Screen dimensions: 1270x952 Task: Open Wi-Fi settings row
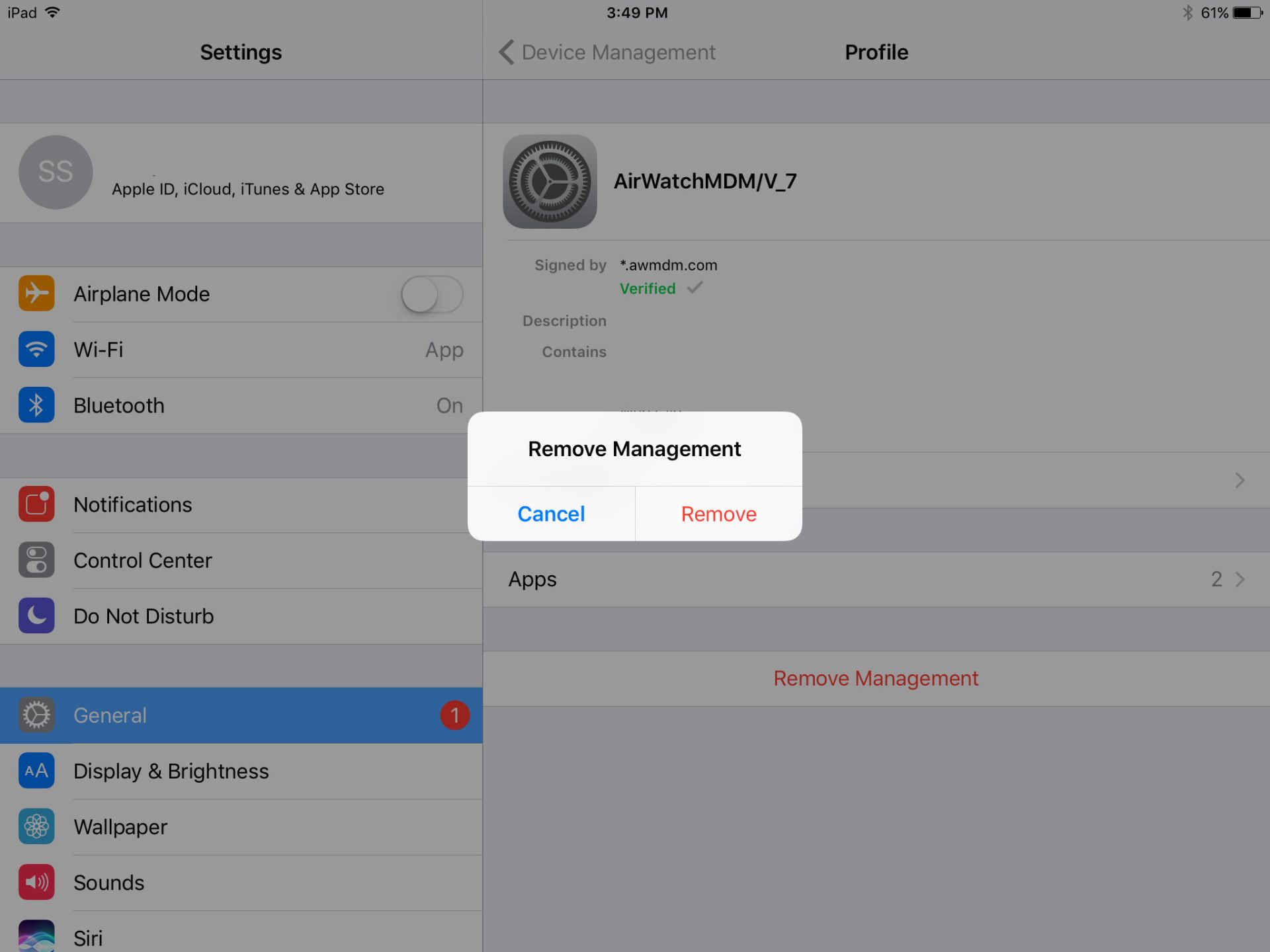pos(241,350)
